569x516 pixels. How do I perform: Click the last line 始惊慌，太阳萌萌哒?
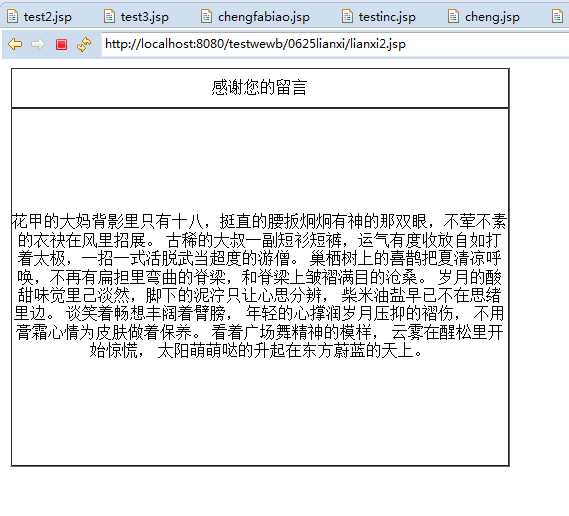(x=256, y=350)
